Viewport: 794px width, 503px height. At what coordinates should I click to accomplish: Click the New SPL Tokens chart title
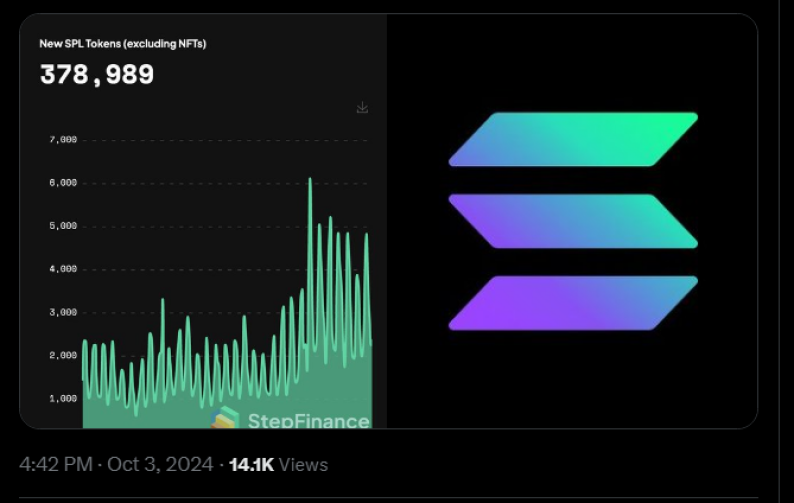tap(123, 44)
